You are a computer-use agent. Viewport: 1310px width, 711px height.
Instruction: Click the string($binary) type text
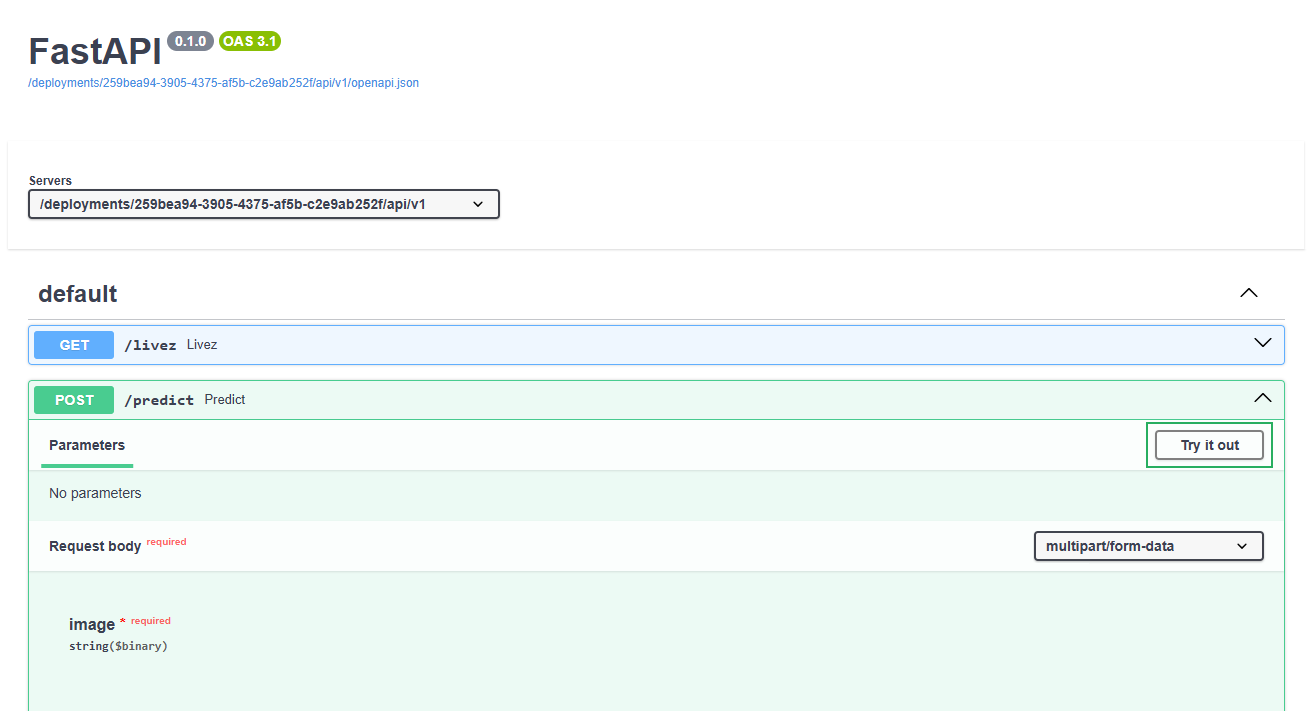(118, 646)
